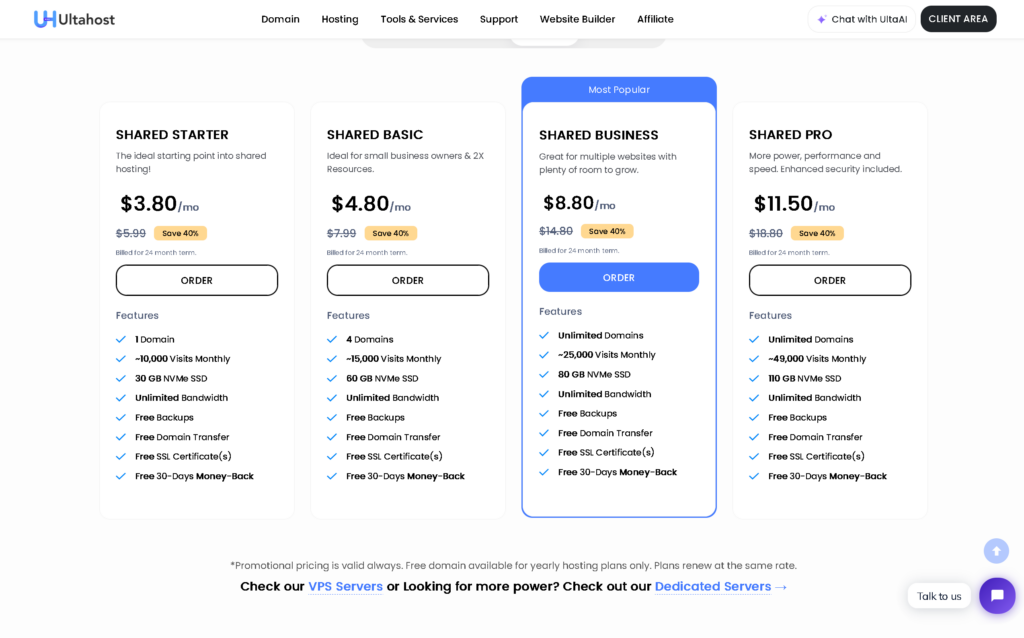Click the struck-through $18.80 price
The width and height of the screenshot is (1024, 638).
click(765, 233)
